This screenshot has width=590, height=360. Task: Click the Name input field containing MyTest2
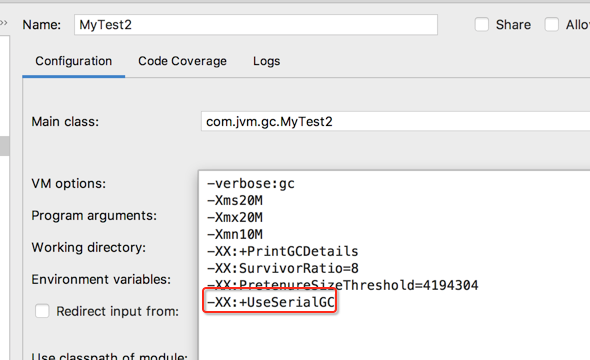(x=256, y=25)
